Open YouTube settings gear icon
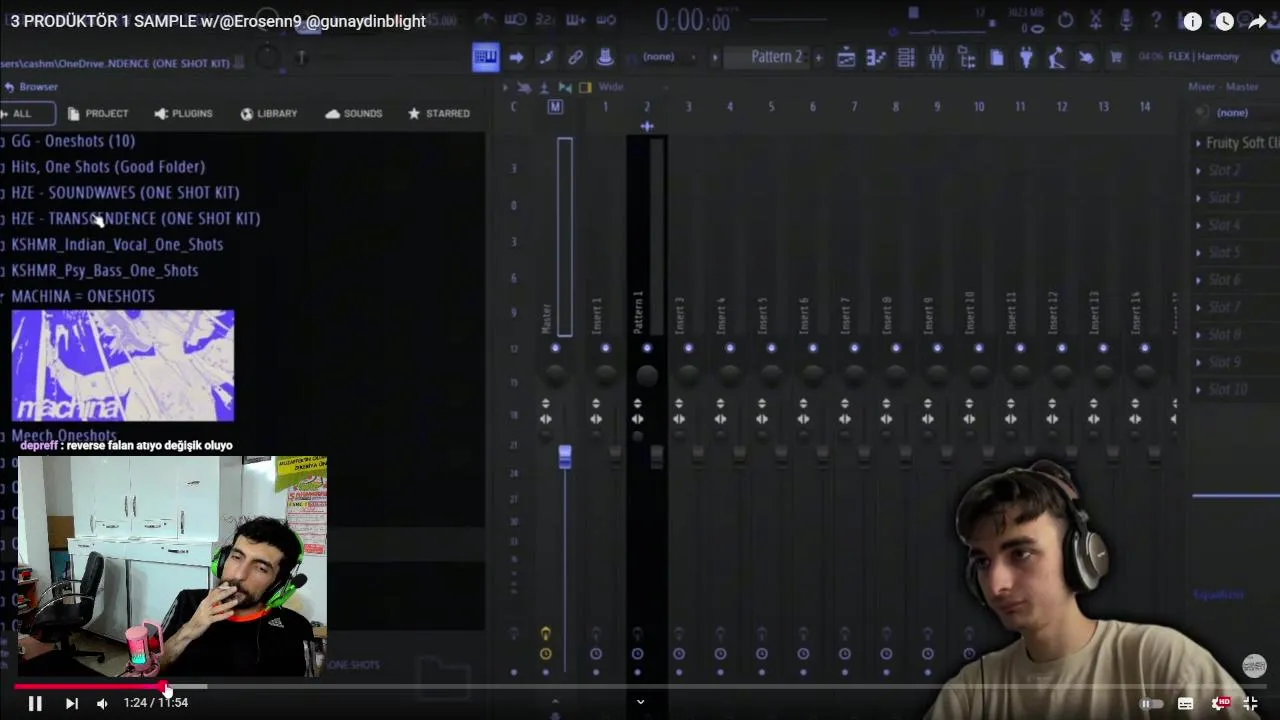Image resolution: width=1280 pixels, height=720 pixels. 1220,703
